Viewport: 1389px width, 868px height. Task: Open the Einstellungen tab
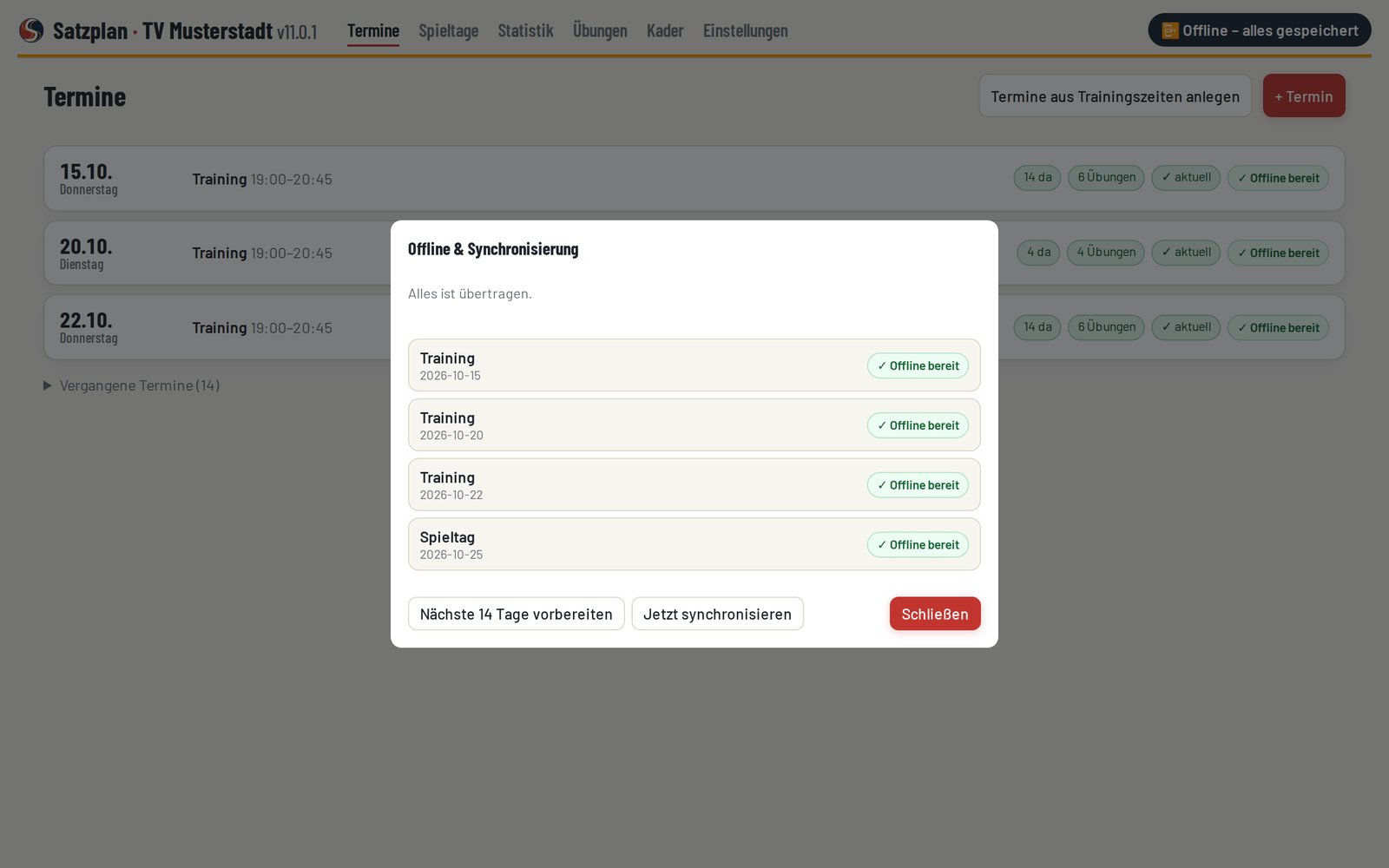(746, 30)
